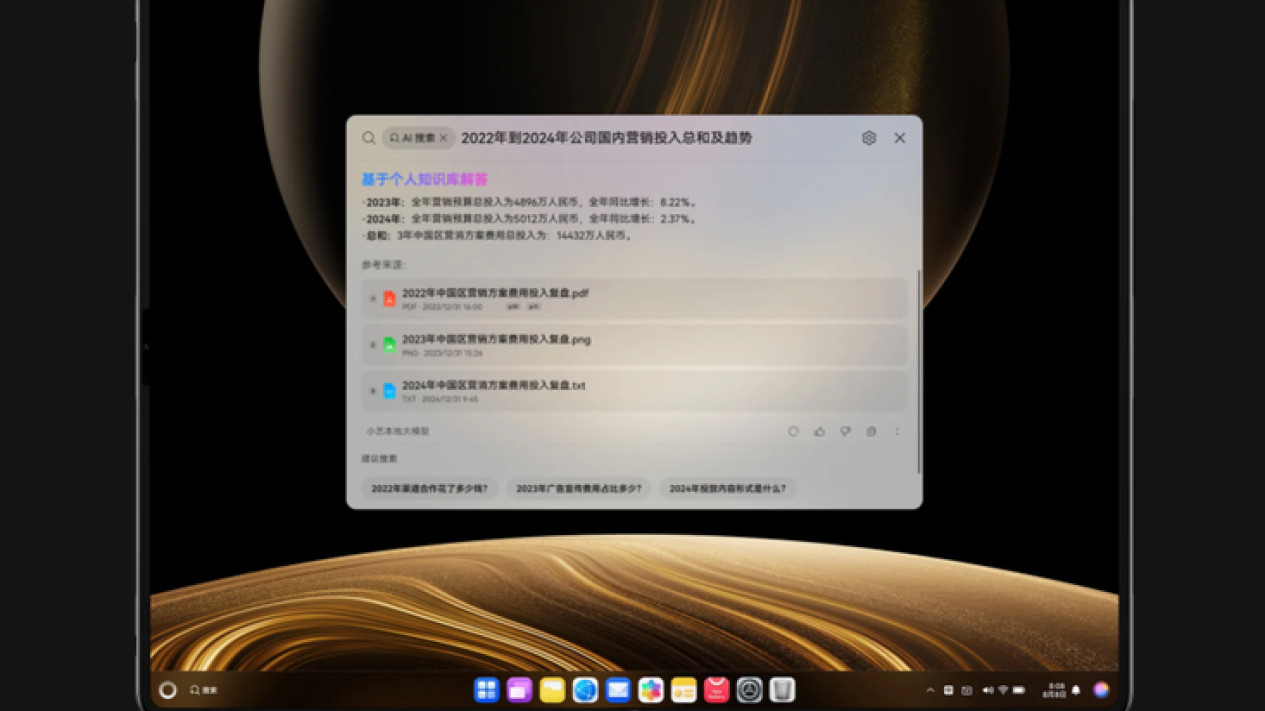Open the Mail app in the dock
The height and width of the screenshot is (711, 1265).
point(618,690)
